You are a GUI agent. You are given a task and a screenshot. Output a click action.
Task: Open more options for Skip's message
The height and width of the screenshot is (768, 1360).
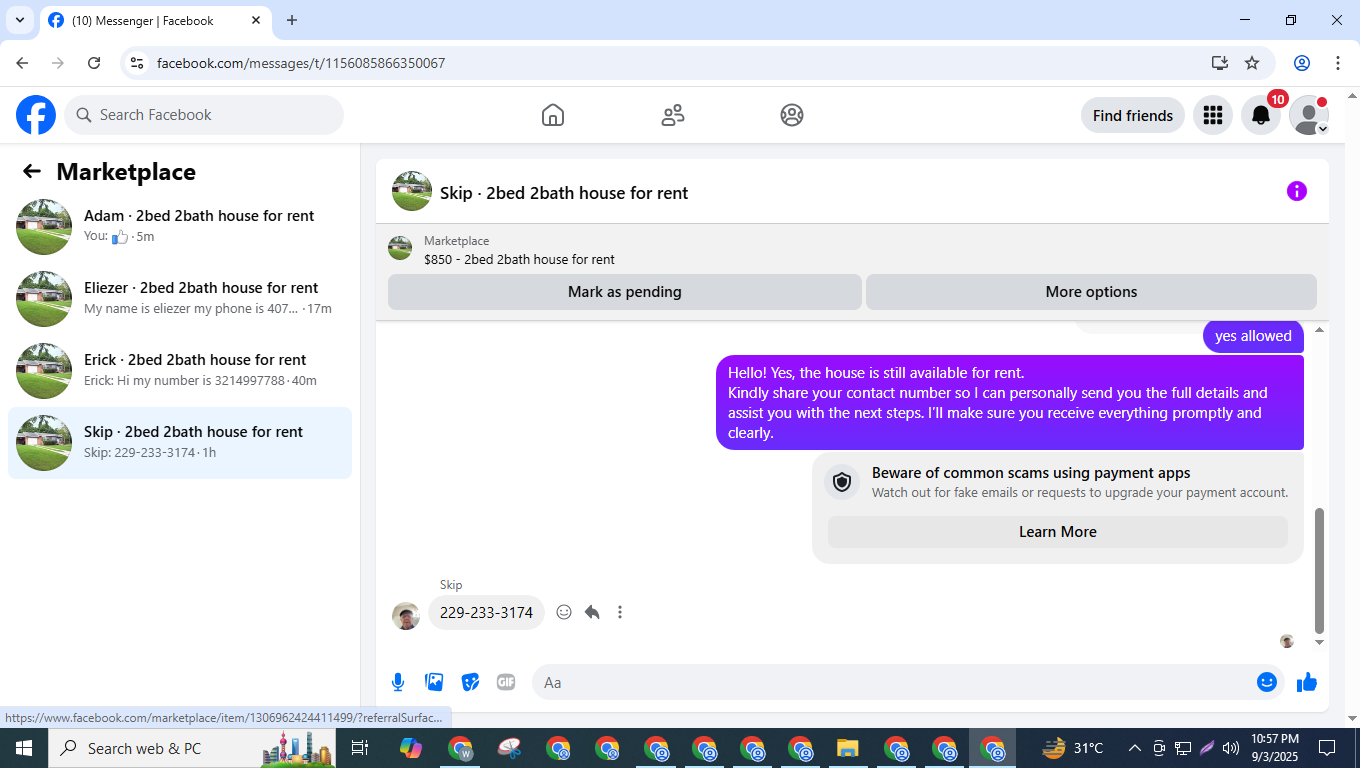(620, 612)
